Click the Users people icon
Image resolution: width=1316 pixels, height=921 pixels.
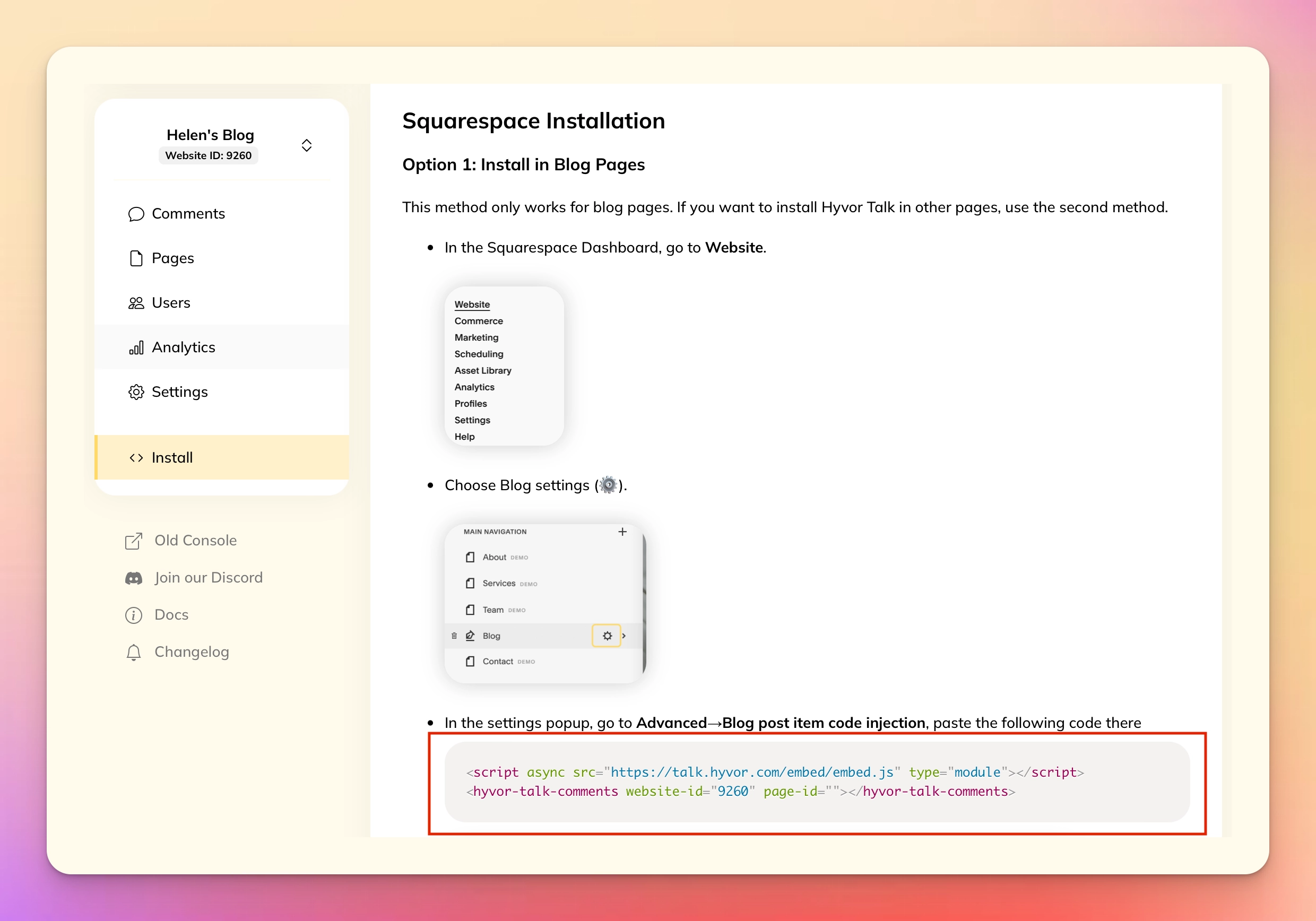click(x=136, y=302)
